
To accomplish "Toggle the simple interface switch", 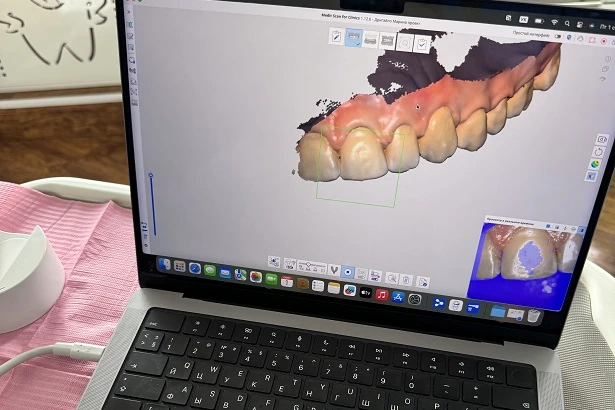I will pyautogui.click(x=557, y=36).
